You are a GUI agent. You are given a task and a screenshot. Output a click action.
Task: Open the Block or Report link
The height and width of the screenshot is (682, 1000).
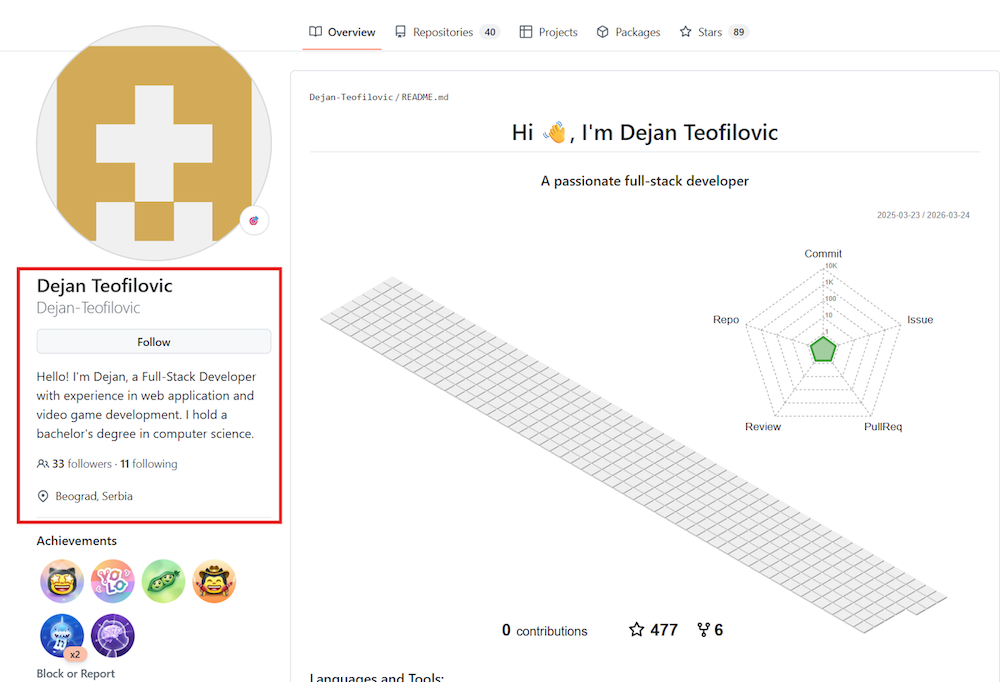pos(75,673)
